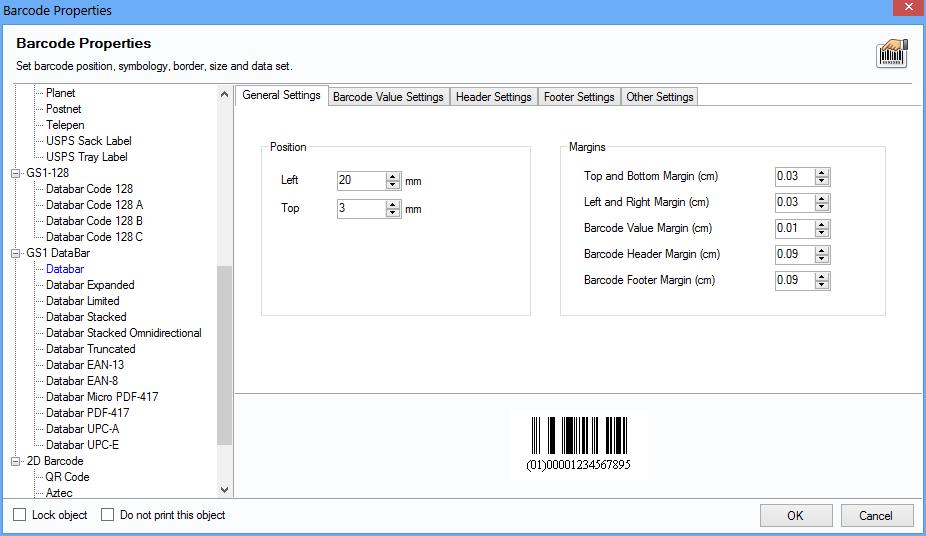Screen dimensions: 926x536
Task: Open the Barcode Value Settings tab
Action: tap(388, 97)
